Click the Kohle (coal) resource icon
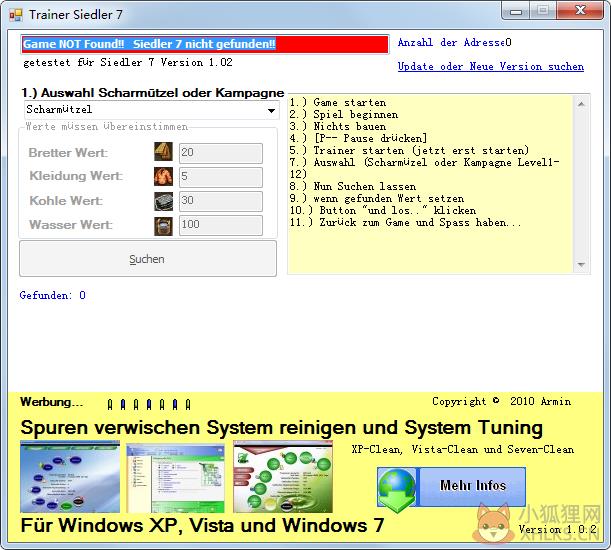Viewport: 611px width, 550px height. coord(163,202)
